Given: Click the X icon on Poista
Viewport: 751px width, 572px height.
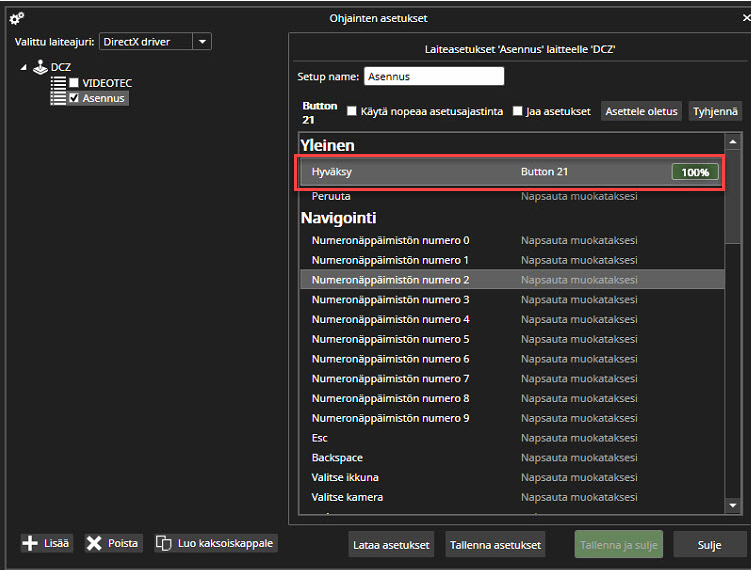Looking at the screenshot, I should tap(94, 543).
